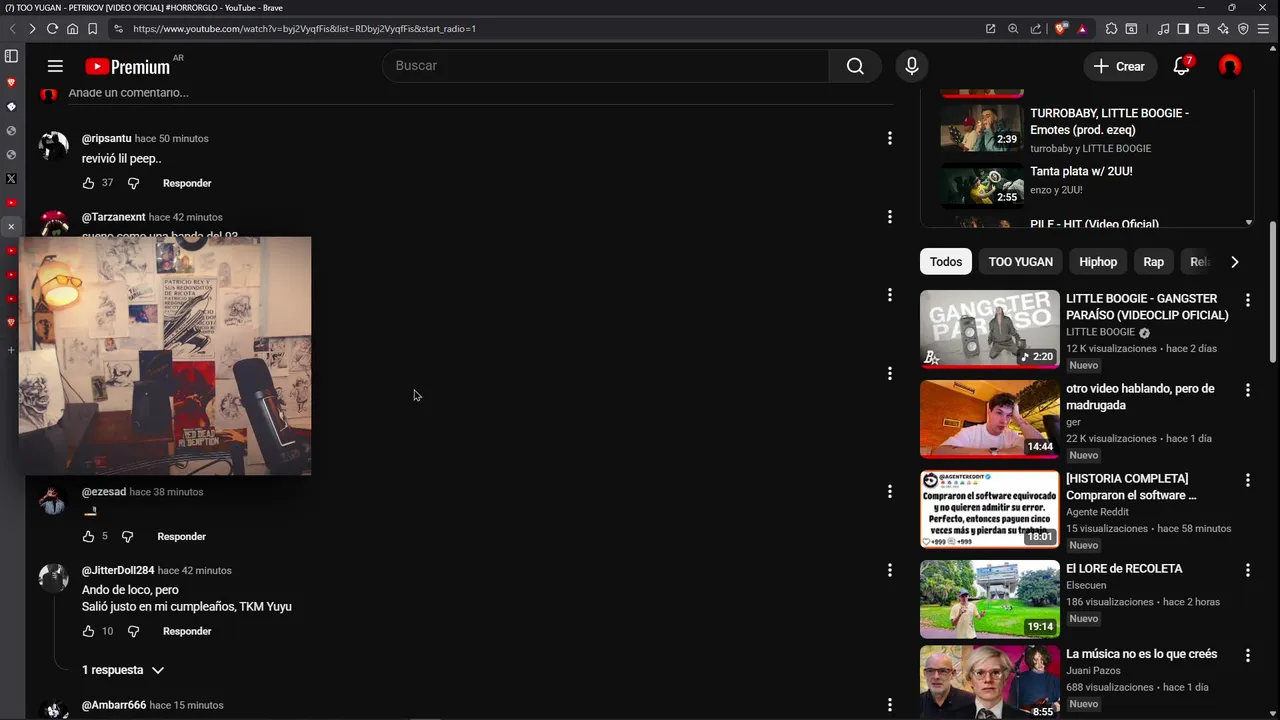1280x720 pixels.
Task: Open options menu for @JitterDoll284's comment
Action: [x=889, y=570]
